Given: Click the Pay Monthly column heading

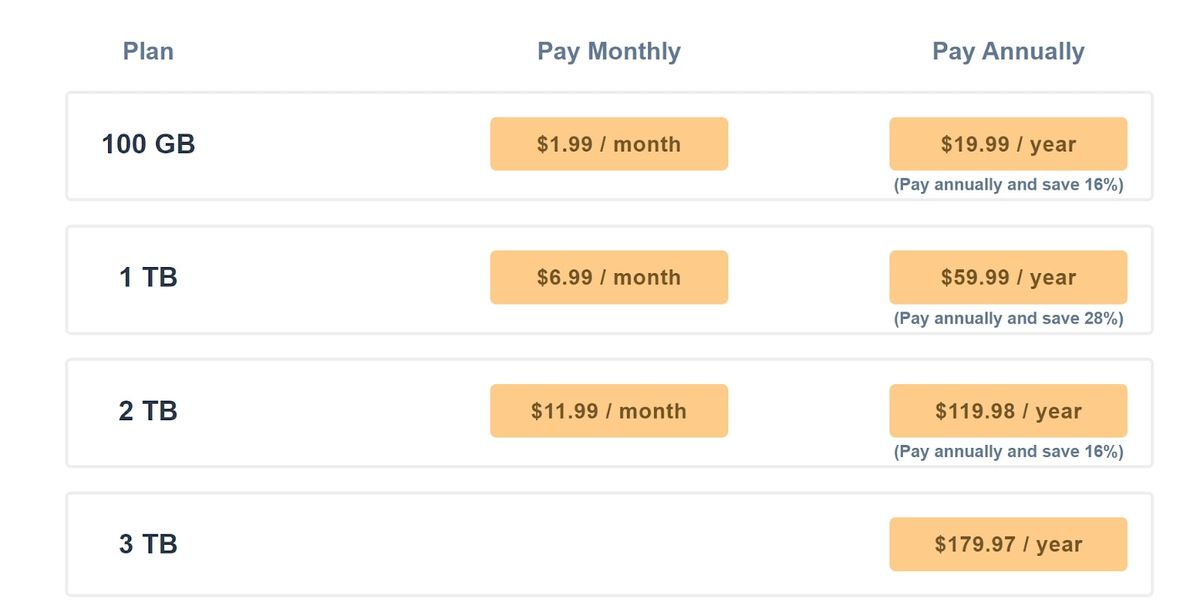Looking at the screenshot, I should 608,52.
